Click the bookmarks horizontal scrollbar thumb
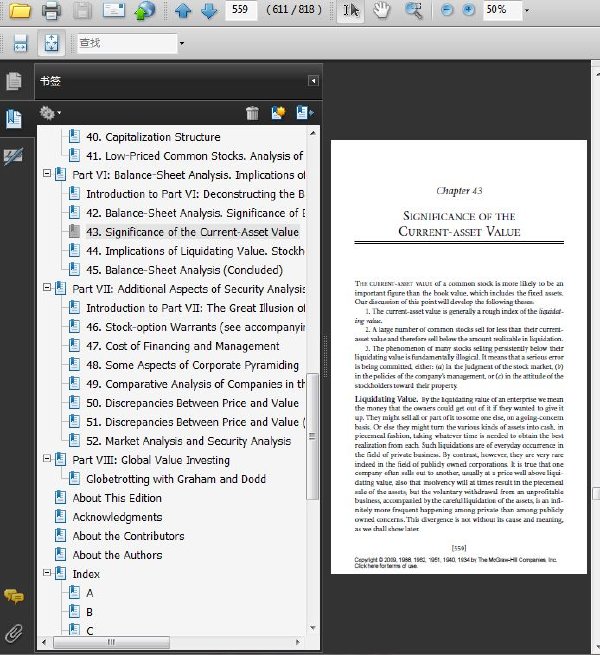The image size is (600, 655). 111,642
